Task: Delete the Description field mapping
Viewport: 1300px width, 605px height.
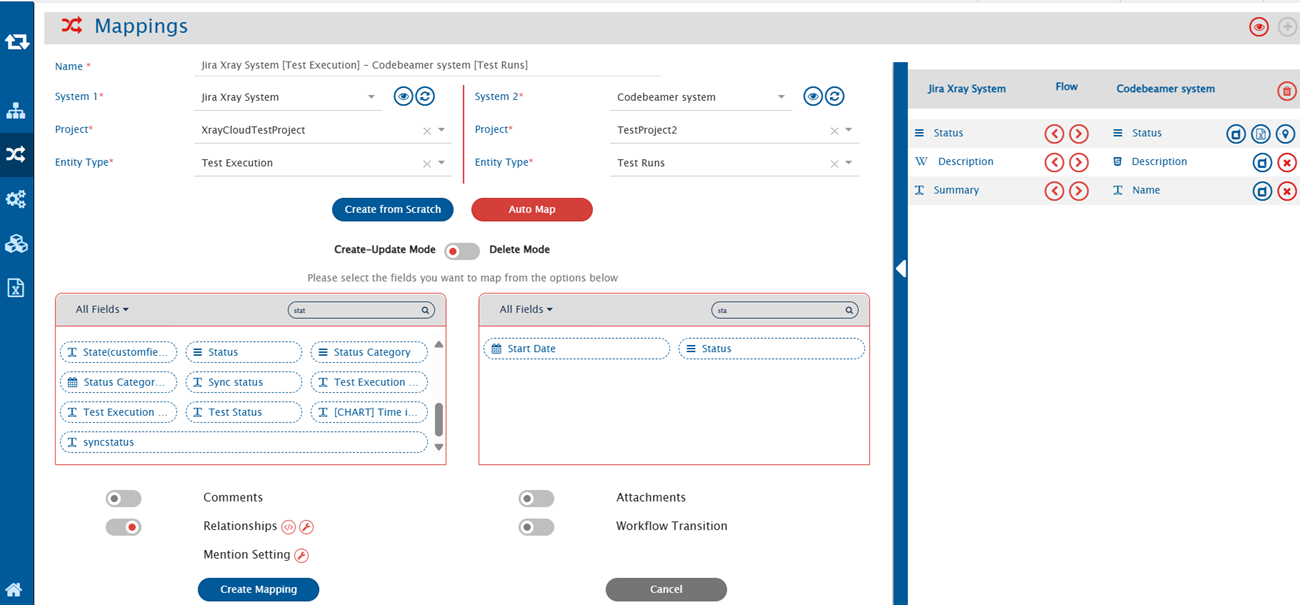Action: (x=1287, y=162)
